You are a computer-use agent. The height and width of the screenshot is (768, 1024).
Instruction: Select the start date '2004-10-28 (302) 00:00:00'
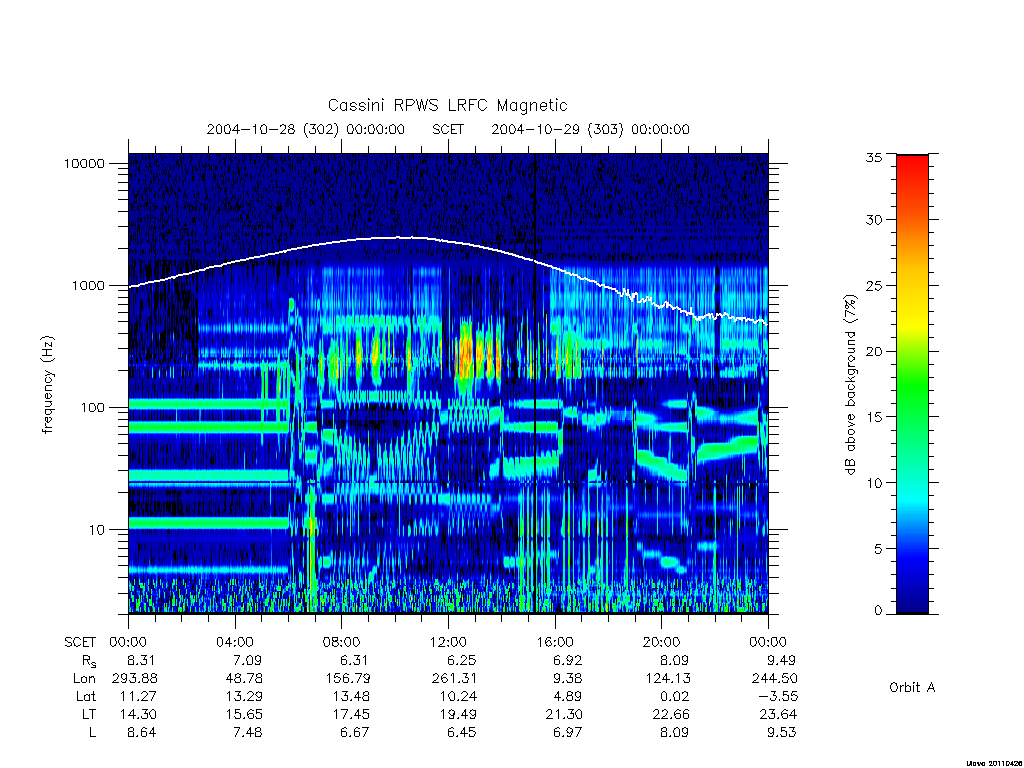(x=306, y=129)
